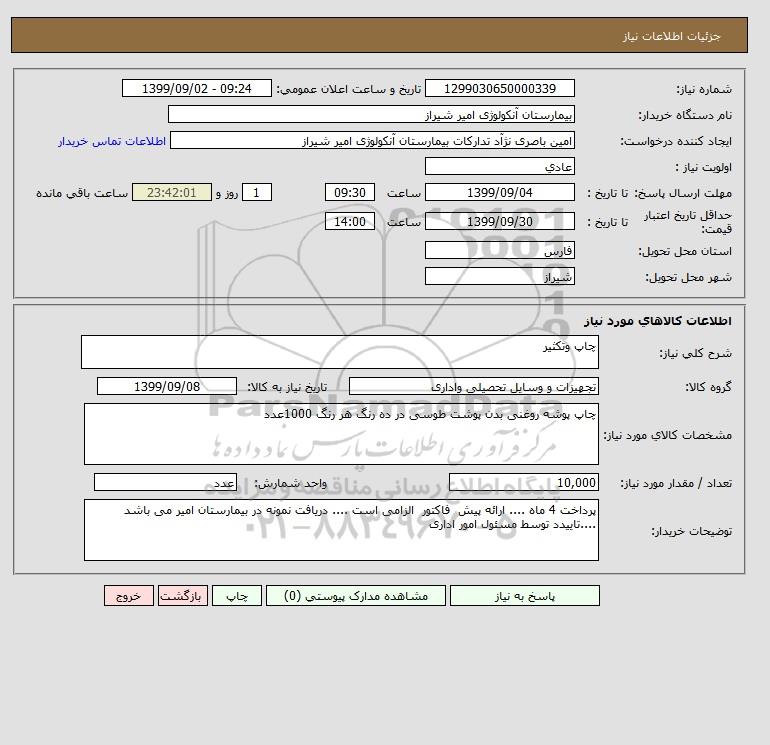This screenshot has height=745, width=770.
Task: Click the item specifications text area
Action: (341, 434)
